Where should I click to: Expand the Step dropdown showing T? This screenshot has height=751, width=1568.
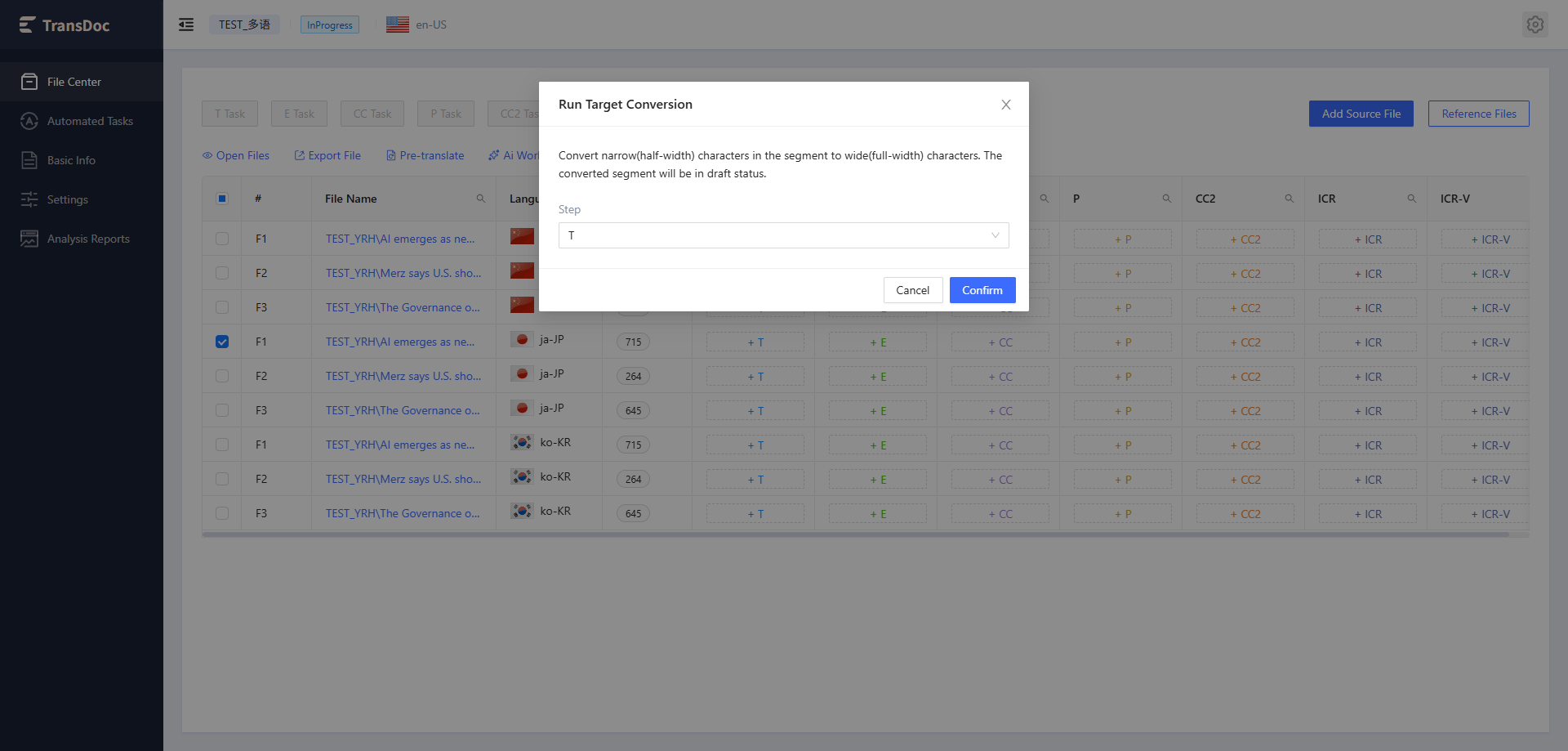784,235
